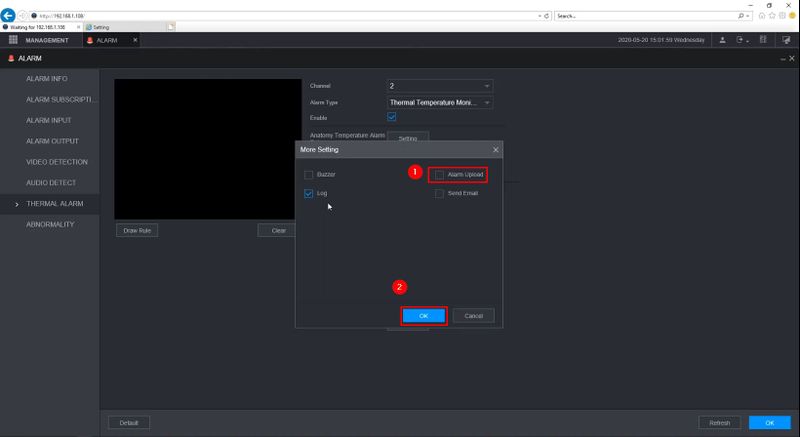The image size is (800, 437).
Task: Click the logout icon in top bar
Action: (742, 39)
